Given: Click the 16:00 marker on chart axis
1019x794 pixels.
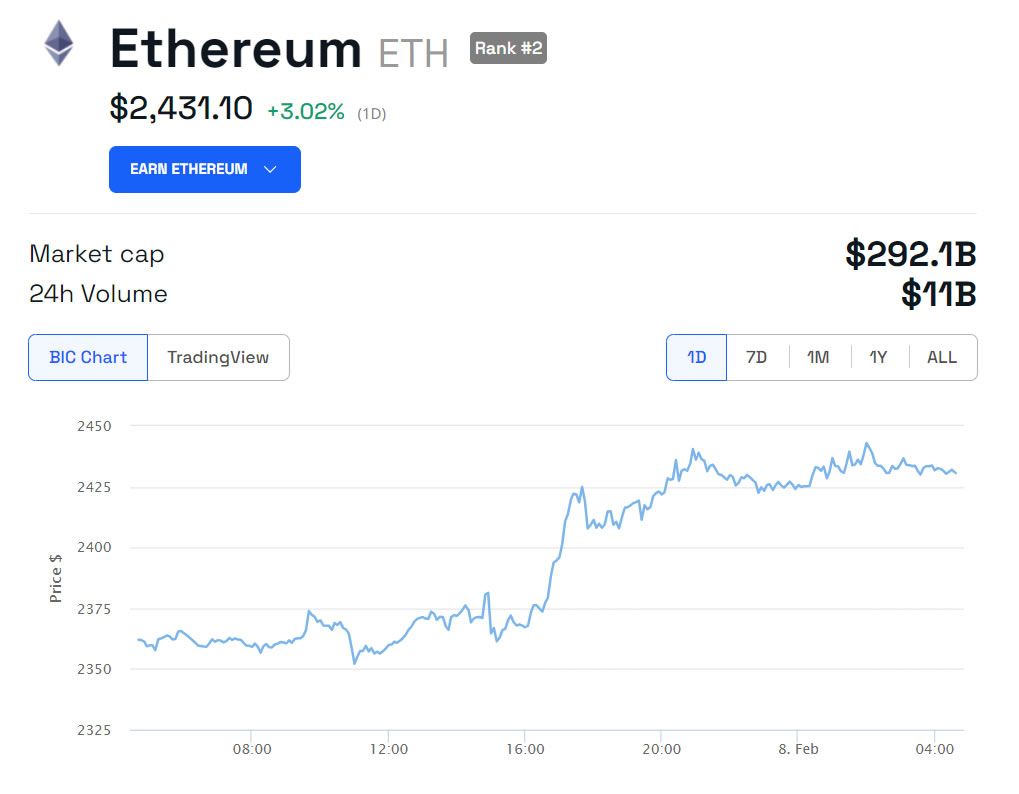Looking at the screenshot, I should click(525, 749).
